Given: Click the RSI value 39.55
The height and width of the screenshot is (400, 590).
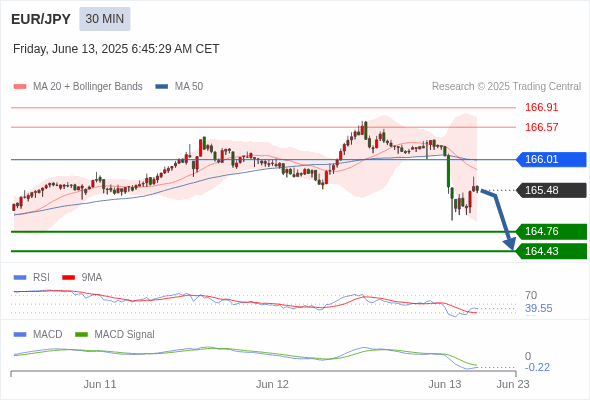Looking at the screenshot, I should pos(538,308).
